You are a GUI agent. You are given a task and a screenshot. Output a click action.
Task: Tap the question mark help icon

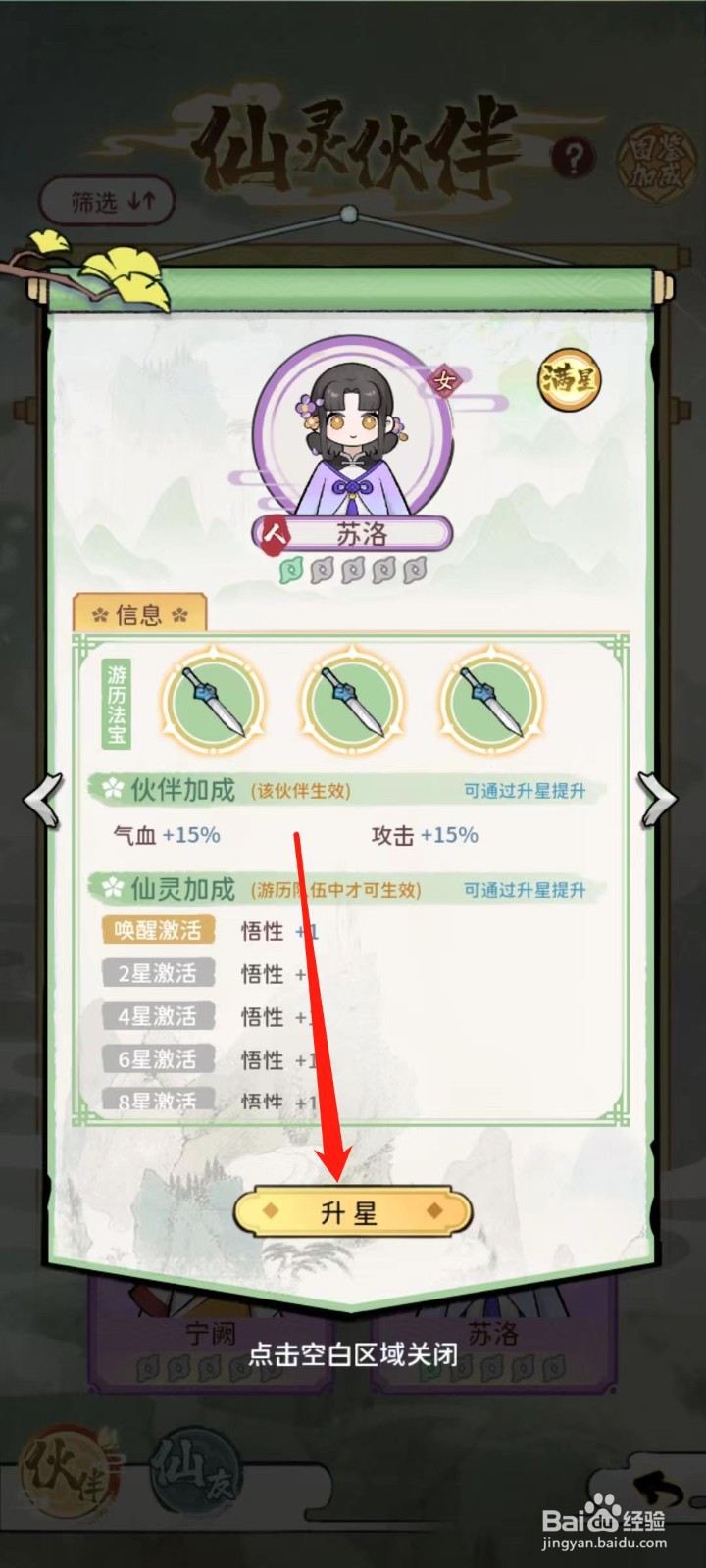coord(575,157)
